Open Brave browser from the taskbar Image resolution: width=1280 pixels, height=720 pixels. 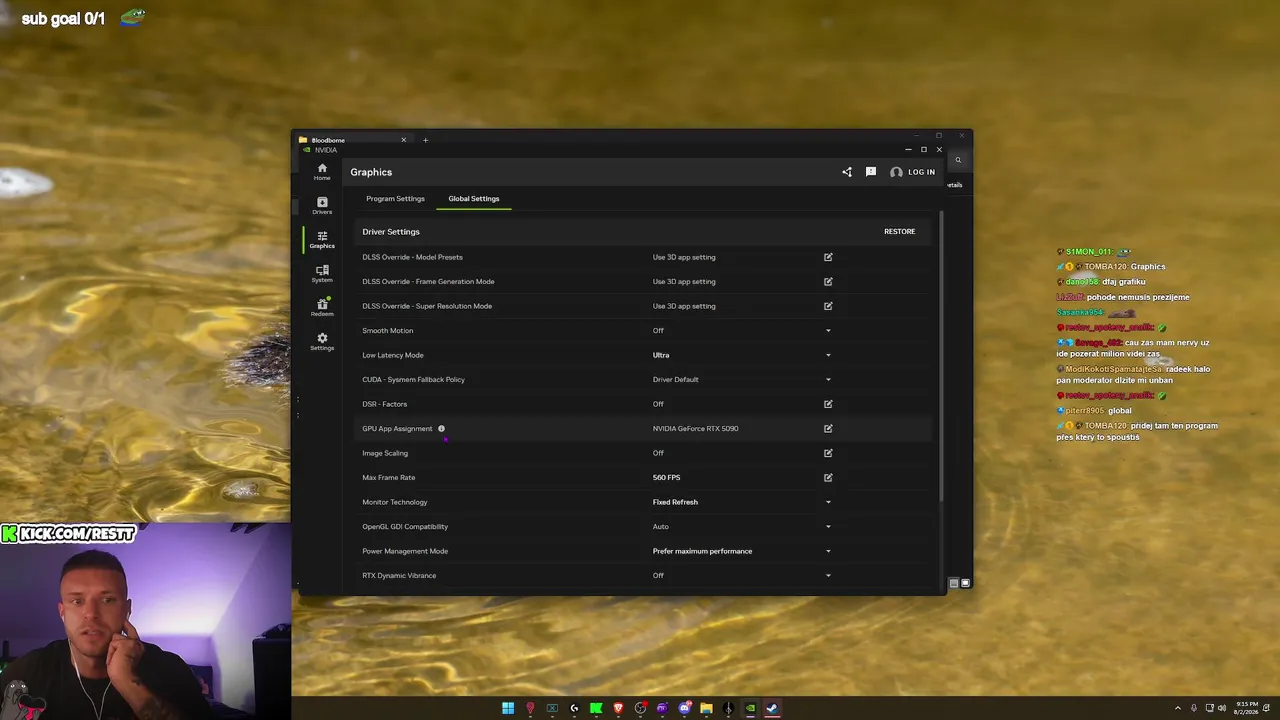(618, 708)
